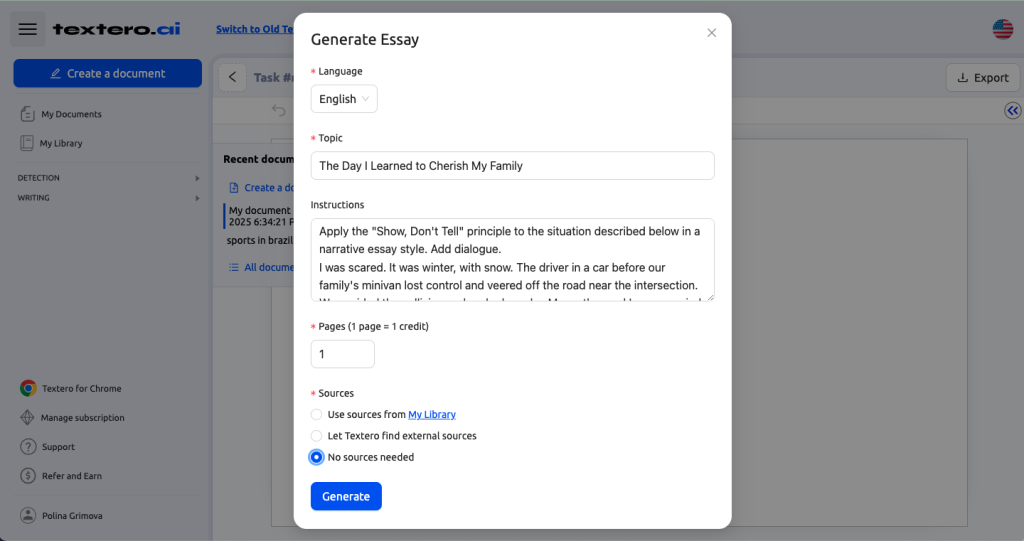
Task: Select Use sources from My Library option
Action: coord(316,414)
